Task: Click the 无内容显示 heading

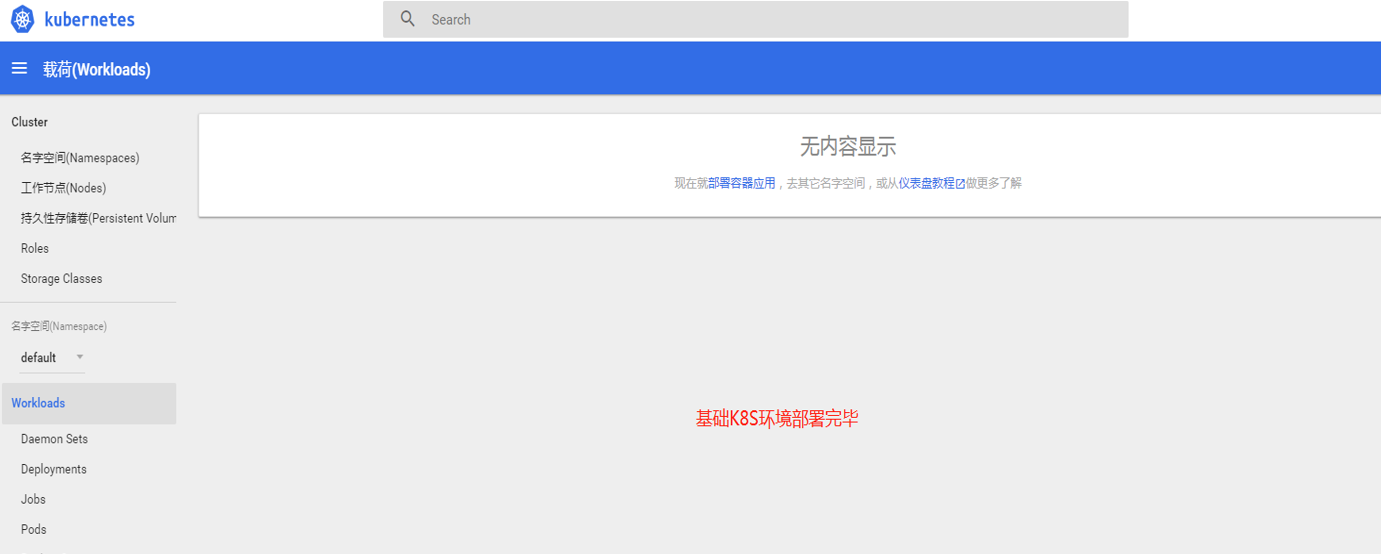Action: click(848, 147)
